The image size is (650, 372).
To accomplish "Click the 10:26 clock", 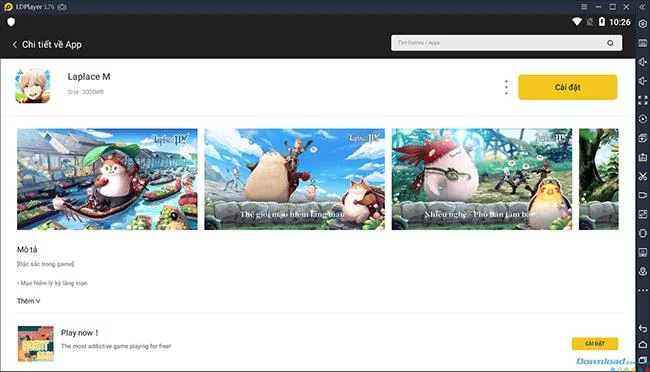I will (x=620, y=22).
